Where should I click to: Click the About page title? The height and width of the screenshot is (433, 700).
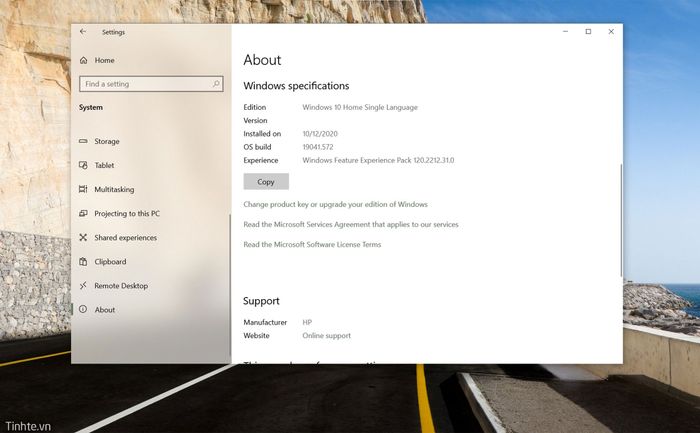click(x=262, y=60)
